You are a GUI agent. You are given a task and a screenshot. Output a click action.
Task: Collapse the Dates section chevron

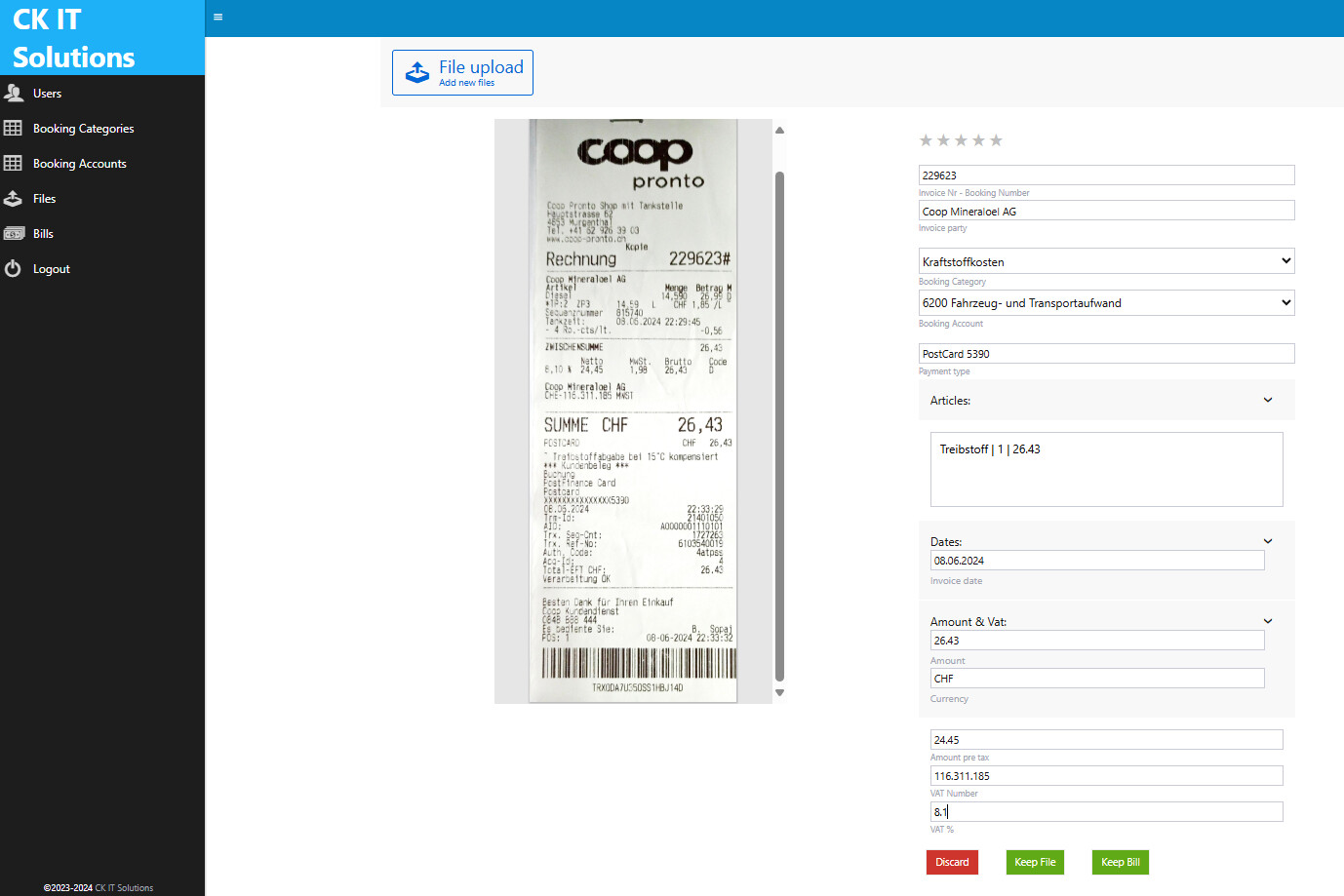1268,541
